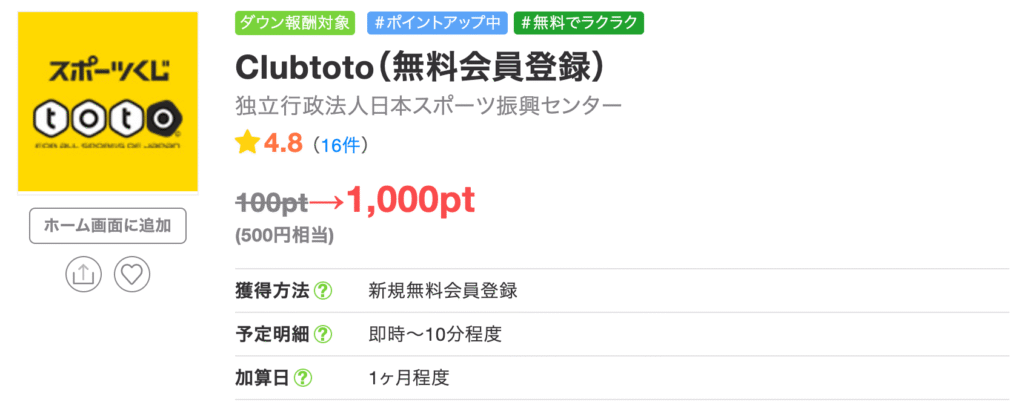Image resolution: width=1024 pixels, height=414 pixels.
Task: Open the 16件 reviews link
Action: pyautogui.click(x=340, y=145)
